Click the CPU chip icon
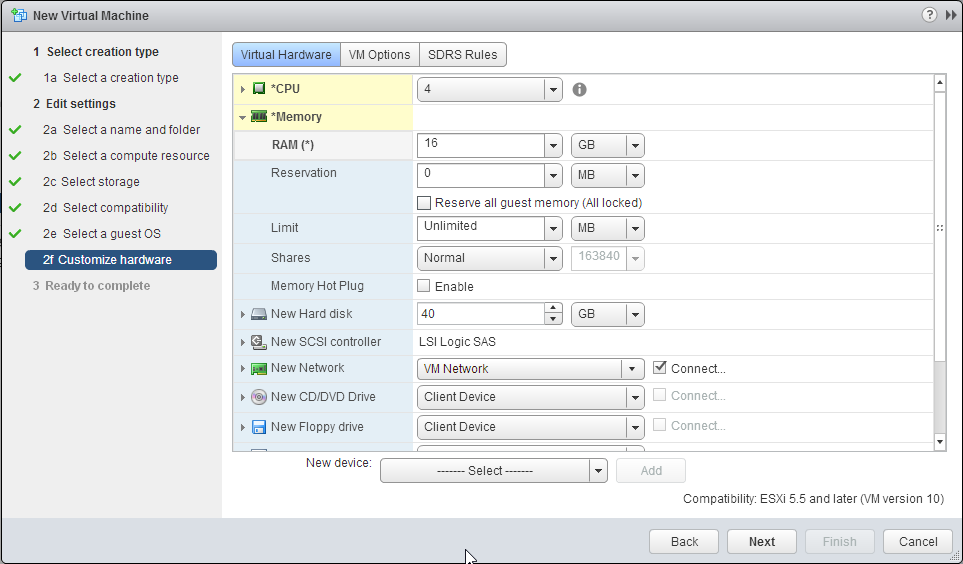The width and height of the screenshot is (963, 564). (259, 88)
